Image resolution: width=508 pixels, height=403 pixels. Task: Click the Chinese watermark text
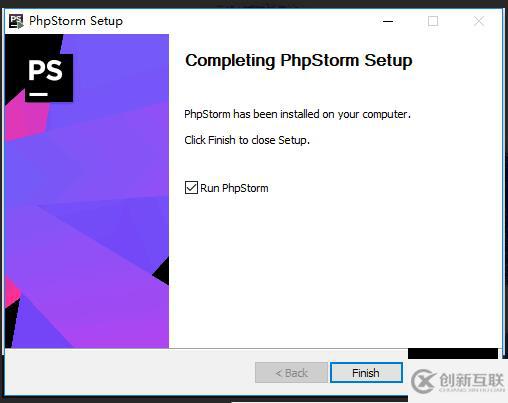471,380
